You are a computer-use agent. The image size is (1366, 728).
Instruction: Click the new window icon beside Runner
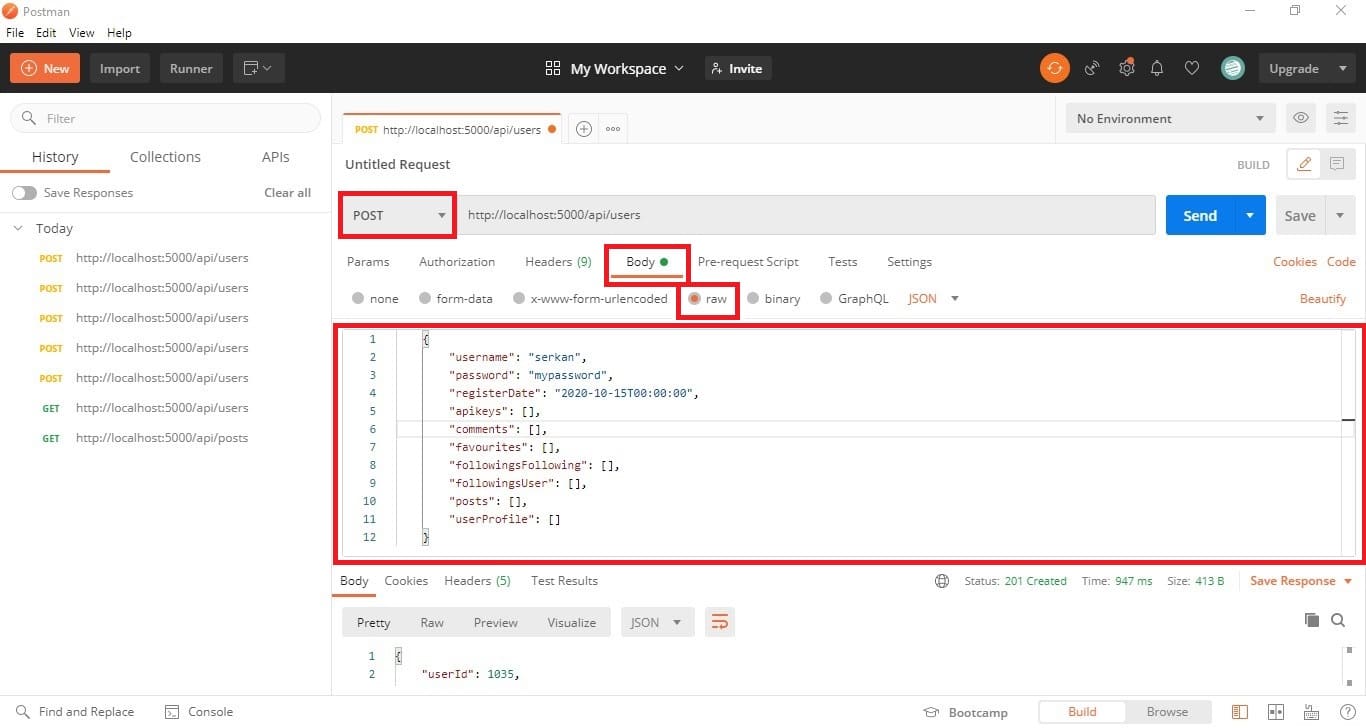(258, 68)
